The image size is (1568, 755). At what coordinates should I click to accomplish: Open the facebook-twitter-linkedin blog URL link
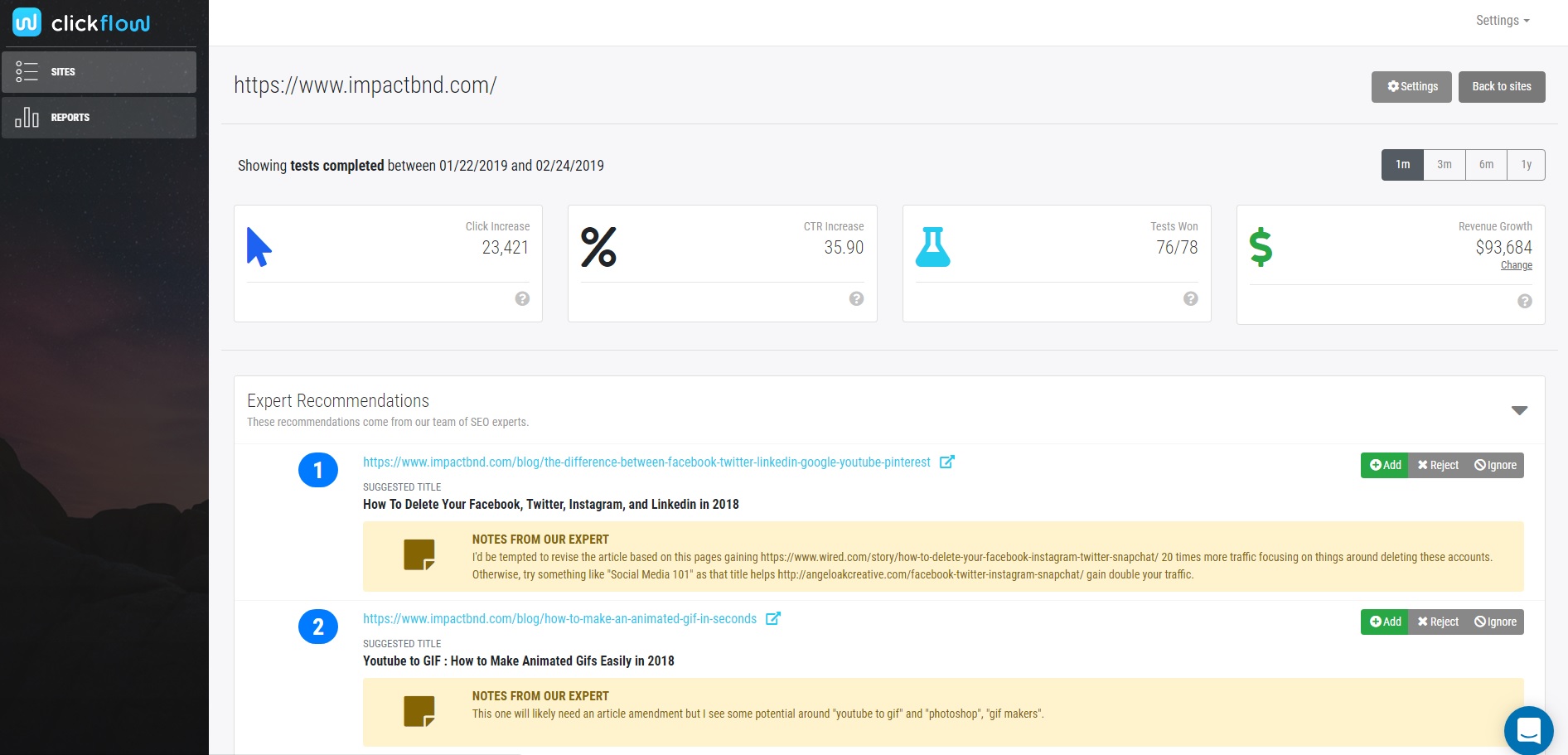[646, 462]
